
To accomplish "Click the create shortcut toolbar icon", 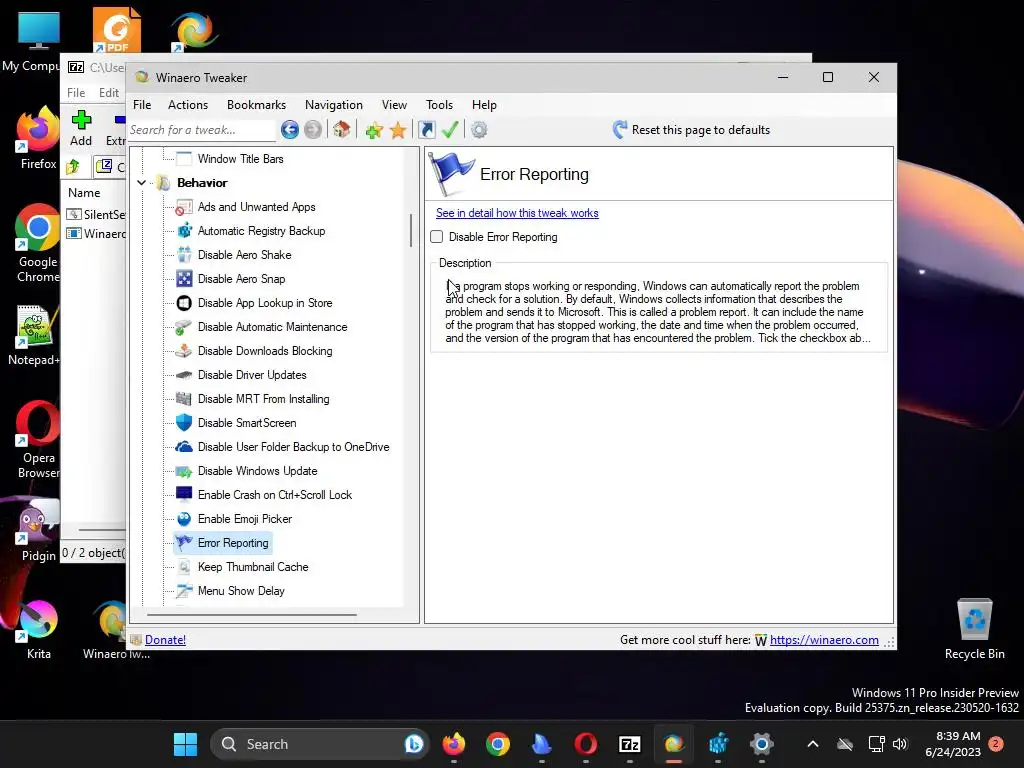I will [x=427, y=130].
